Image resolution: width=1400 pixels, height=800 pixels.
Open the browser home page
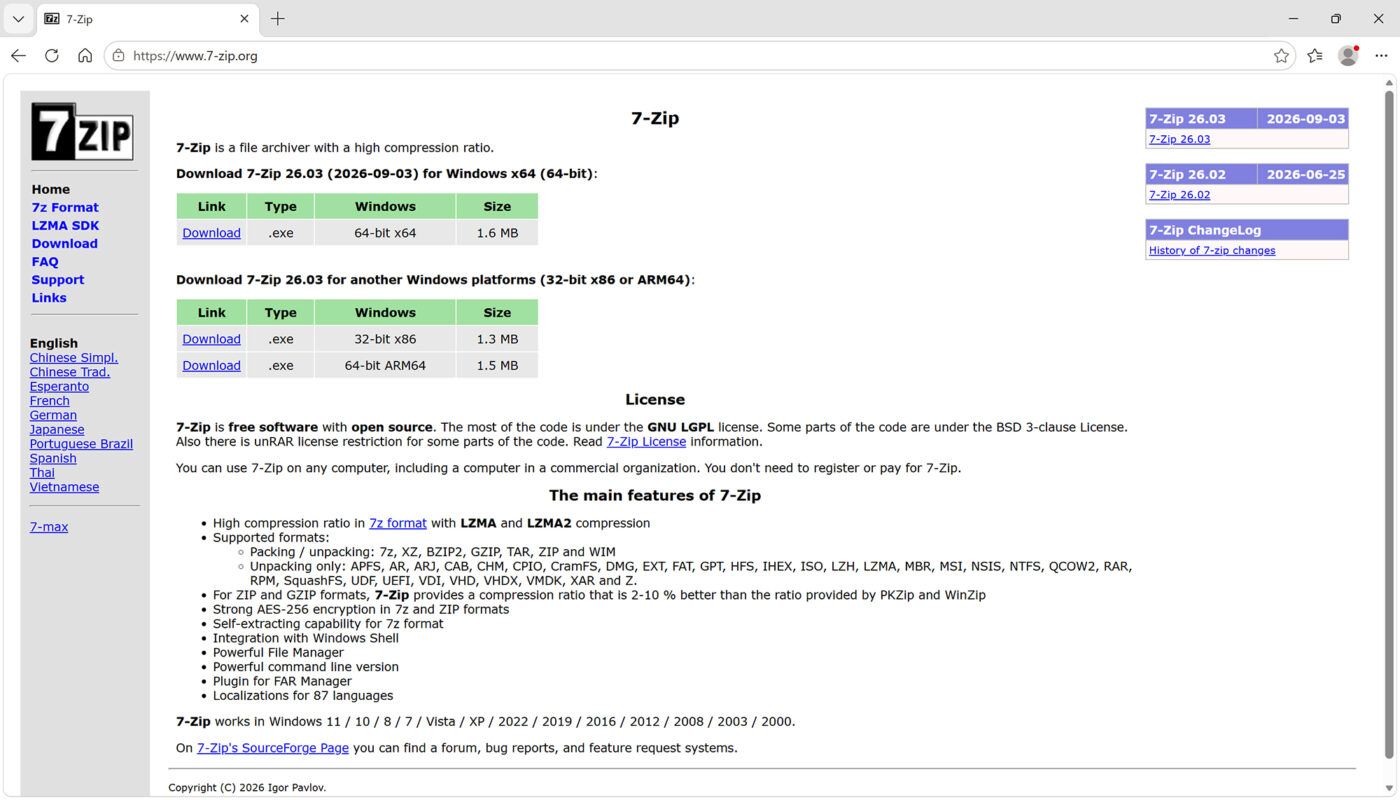pos(85,56)
